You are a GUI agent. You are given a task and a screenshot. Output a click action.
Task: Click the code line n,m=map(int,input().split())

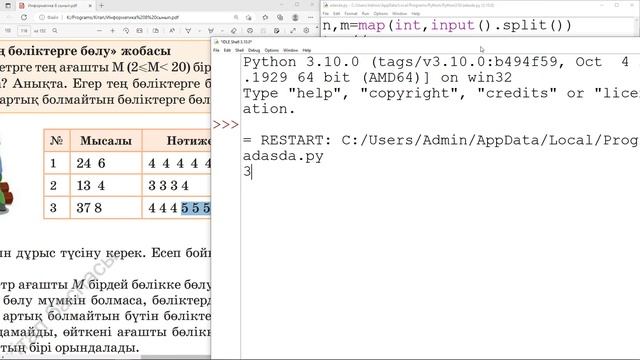(447, 25)
